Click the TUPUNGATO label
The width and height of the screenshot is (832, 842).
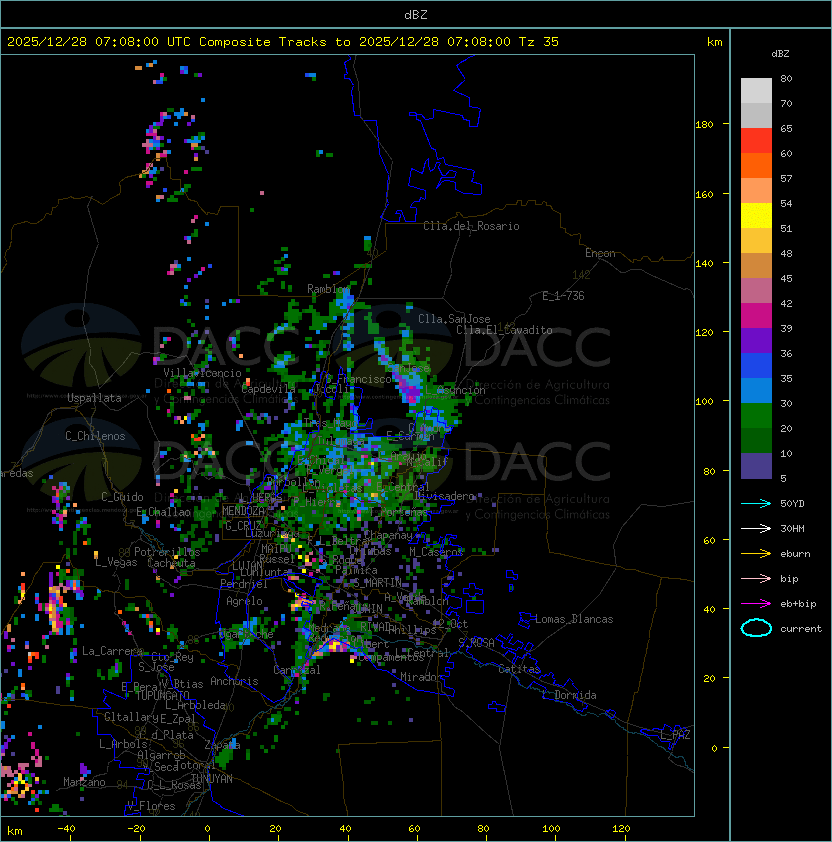tap(162, 695)
